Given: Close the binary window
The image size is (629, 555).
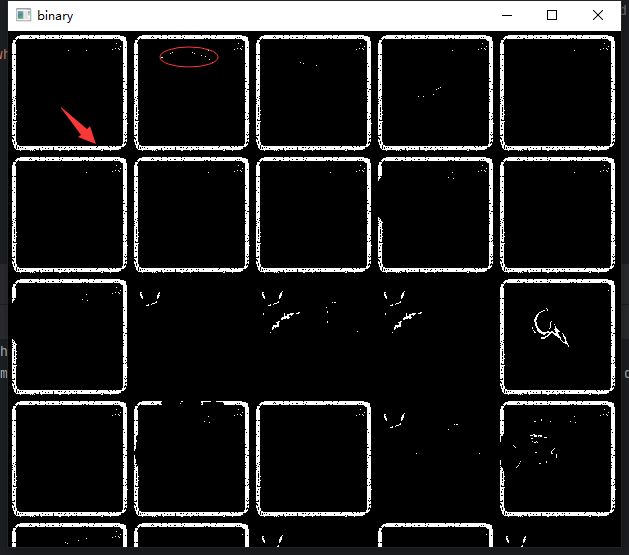Looking at the screenshot, I should point(598,15).
